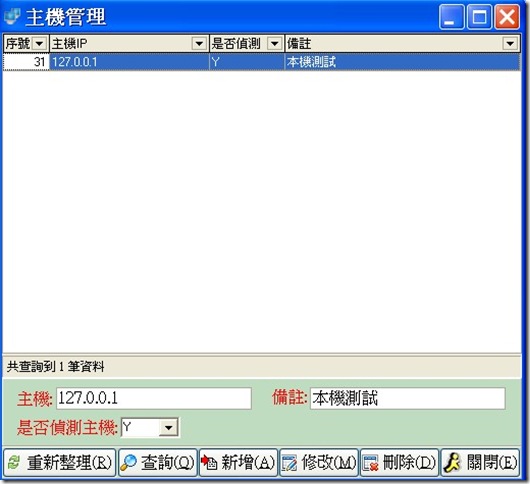Select the 127.0.0.1 cell in the table
The image size is (530, 484).
pos(129,62)
